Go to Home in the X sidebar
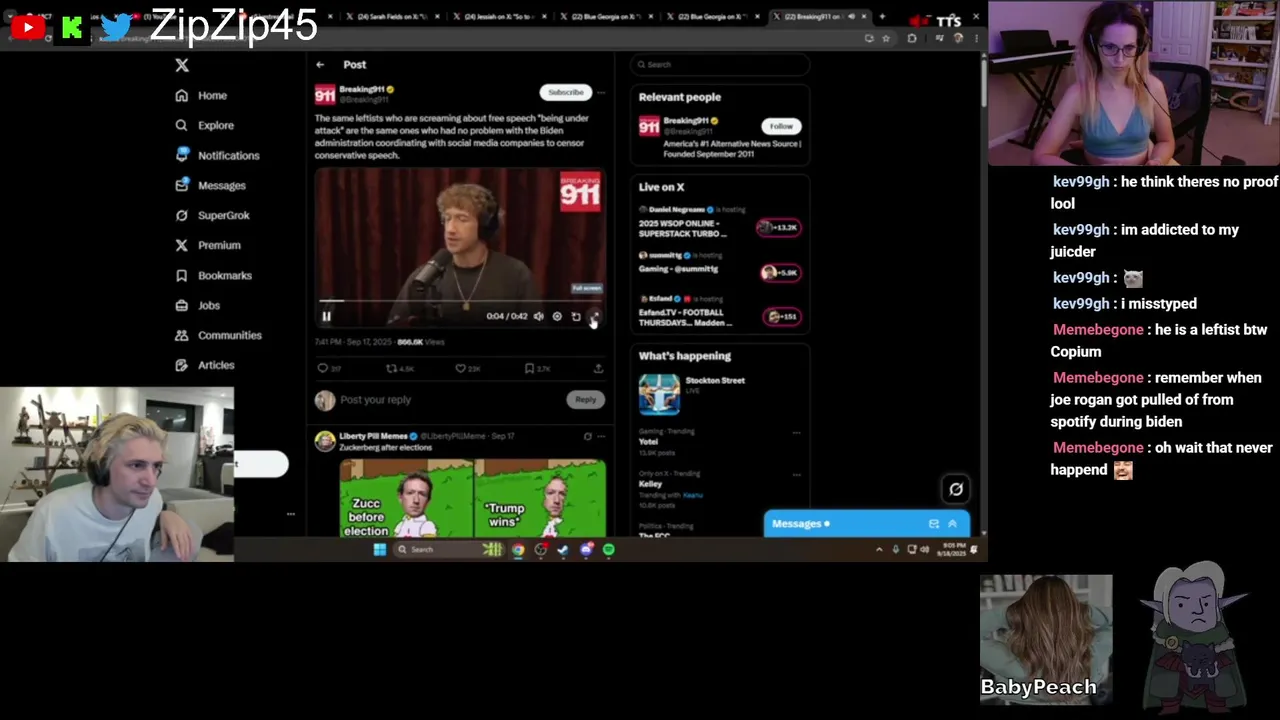This screenshot has width=1280, height=720. [x=201, y=95]
